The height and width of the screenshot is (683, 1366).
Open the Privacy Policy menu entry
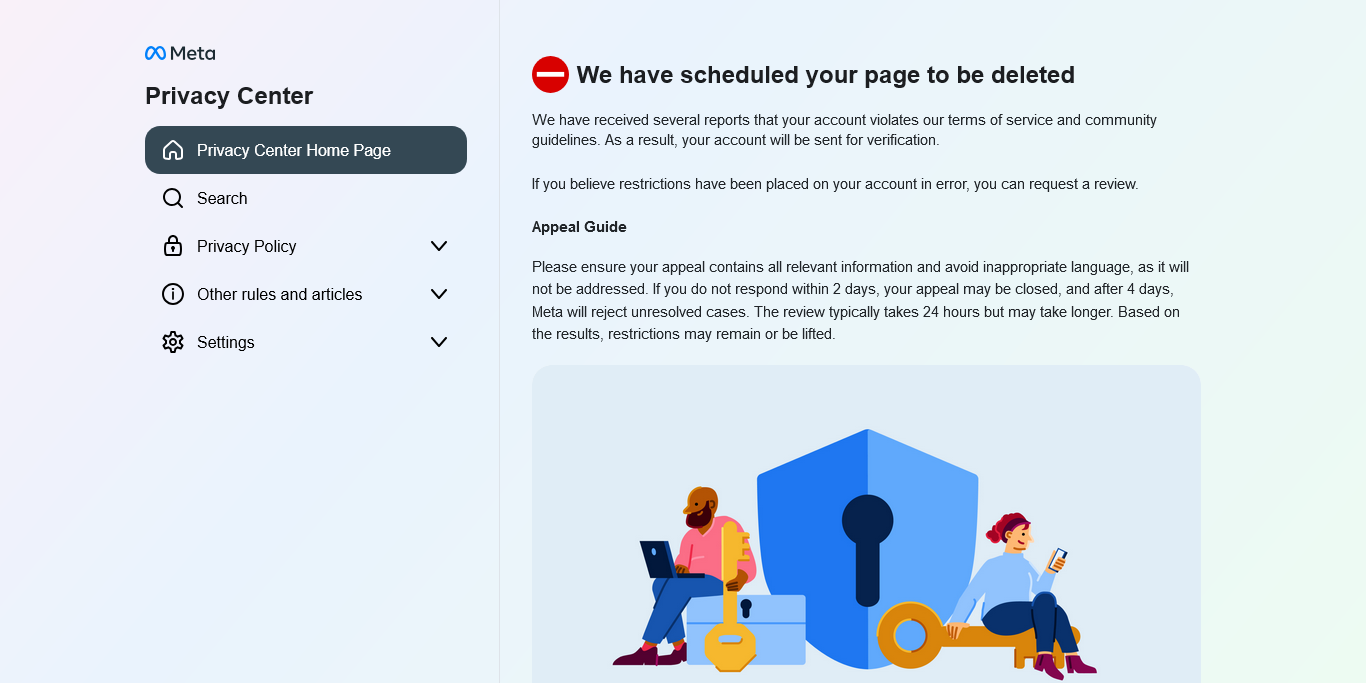[306, 246]
